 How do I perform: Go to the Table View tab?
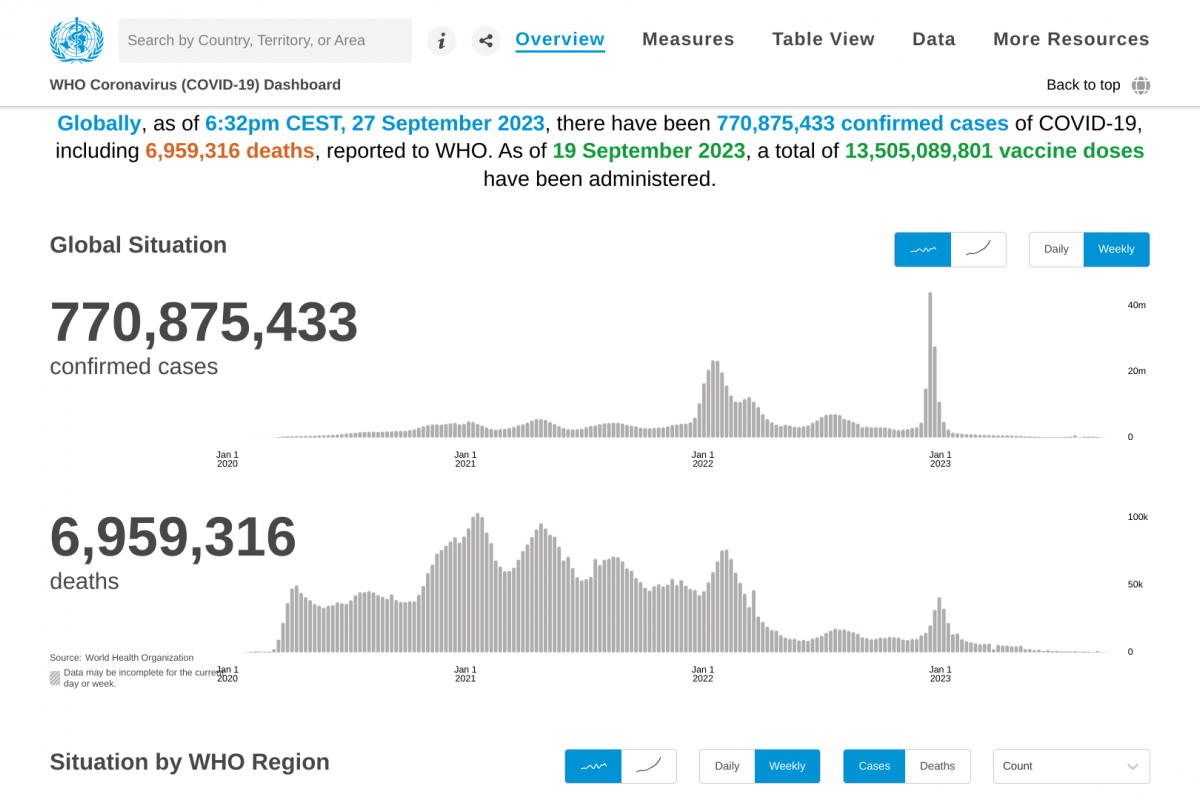[823, 40]
